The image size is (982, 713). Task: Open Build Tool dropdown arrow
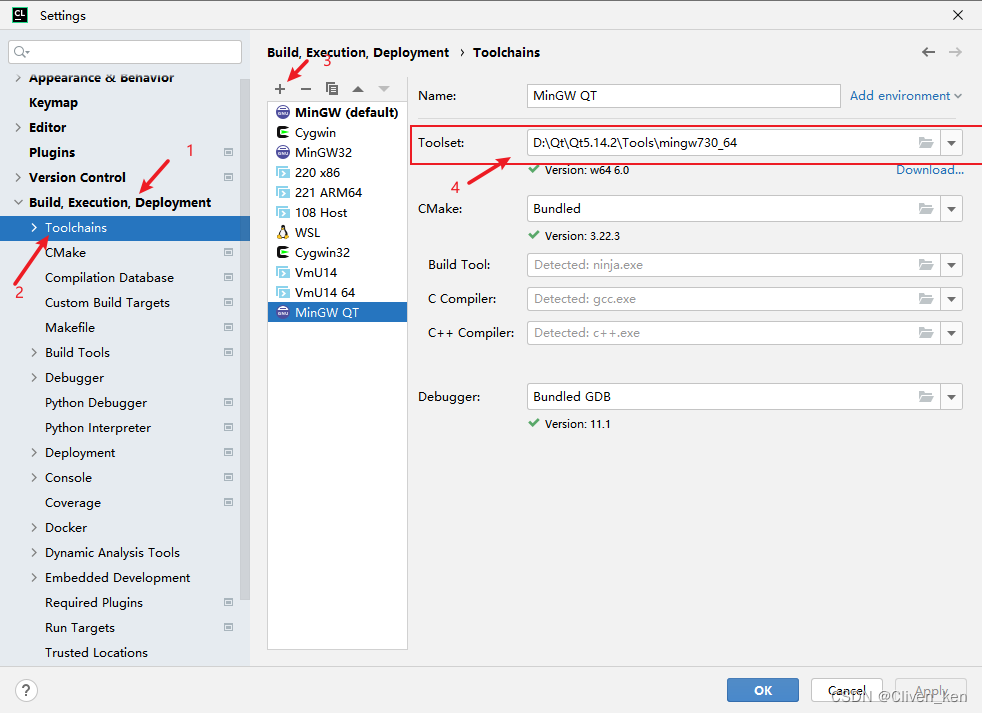pyautogui.click(x=951, y=265)
